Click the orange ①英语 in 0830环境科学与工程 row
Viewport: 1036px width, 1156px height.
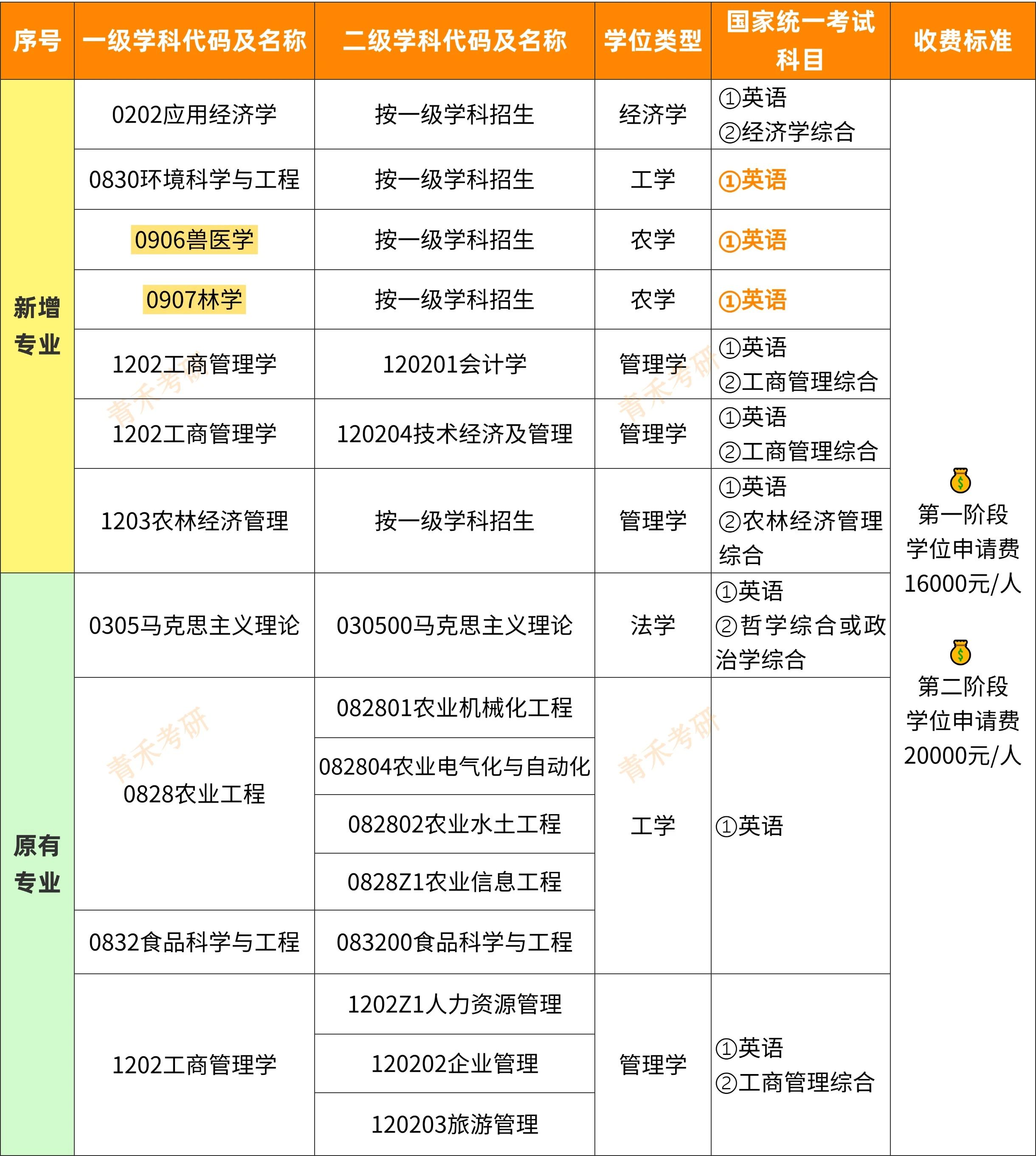click(752, 180)
